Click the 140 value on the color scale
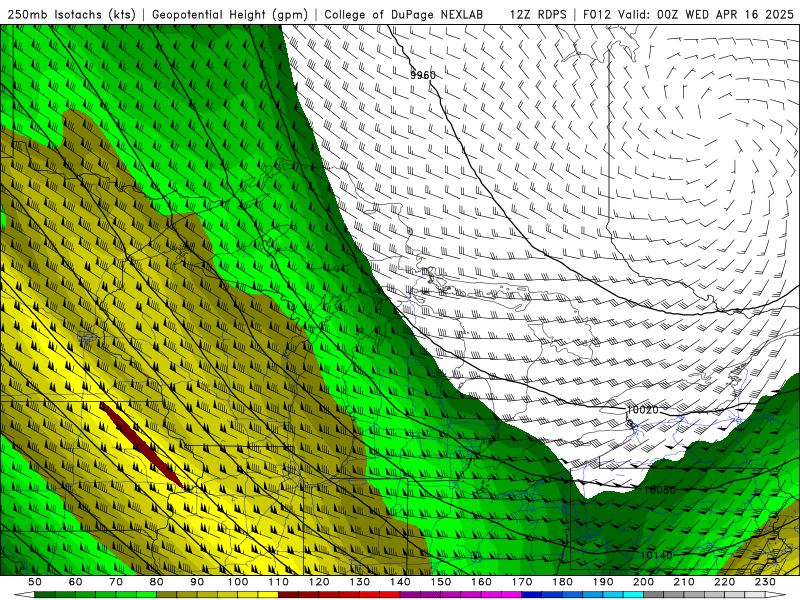Image resolution: width=800 pixels, height=600 pixels. click(x=400, y=582)
